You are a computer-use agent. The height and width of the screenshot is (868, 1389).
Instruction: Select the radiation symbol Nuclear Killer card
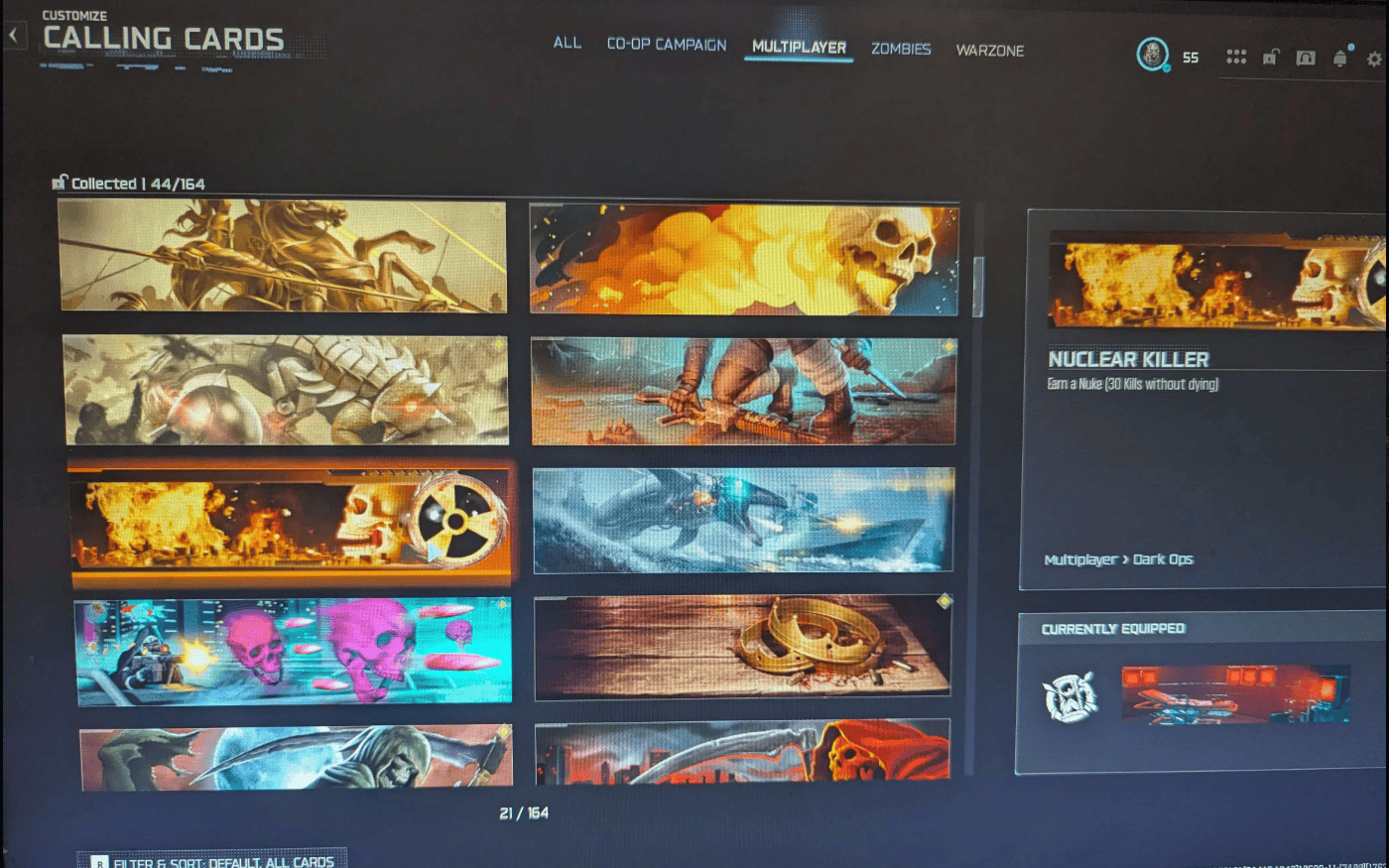click(x=290, y=521)
